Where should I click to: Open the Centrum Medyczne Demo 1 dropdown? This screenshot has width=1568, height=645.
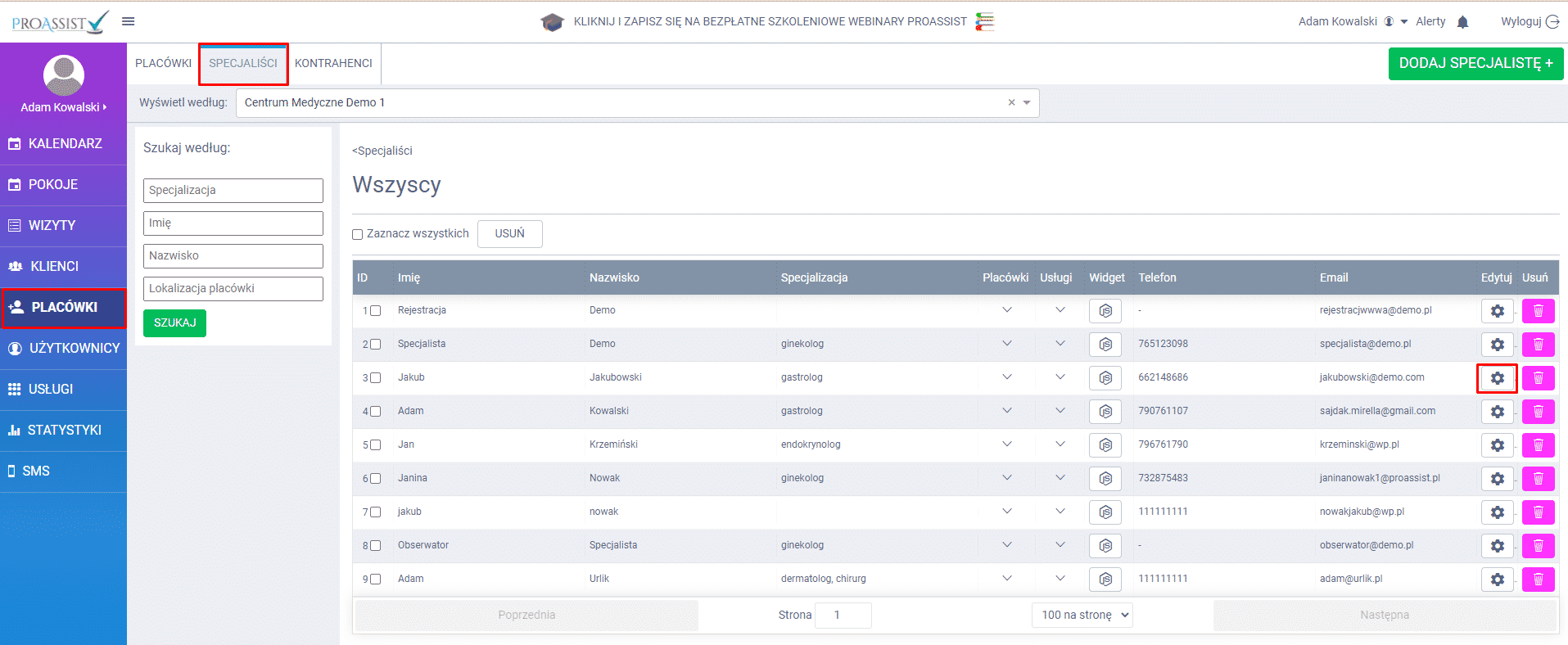coord(1027,103)
